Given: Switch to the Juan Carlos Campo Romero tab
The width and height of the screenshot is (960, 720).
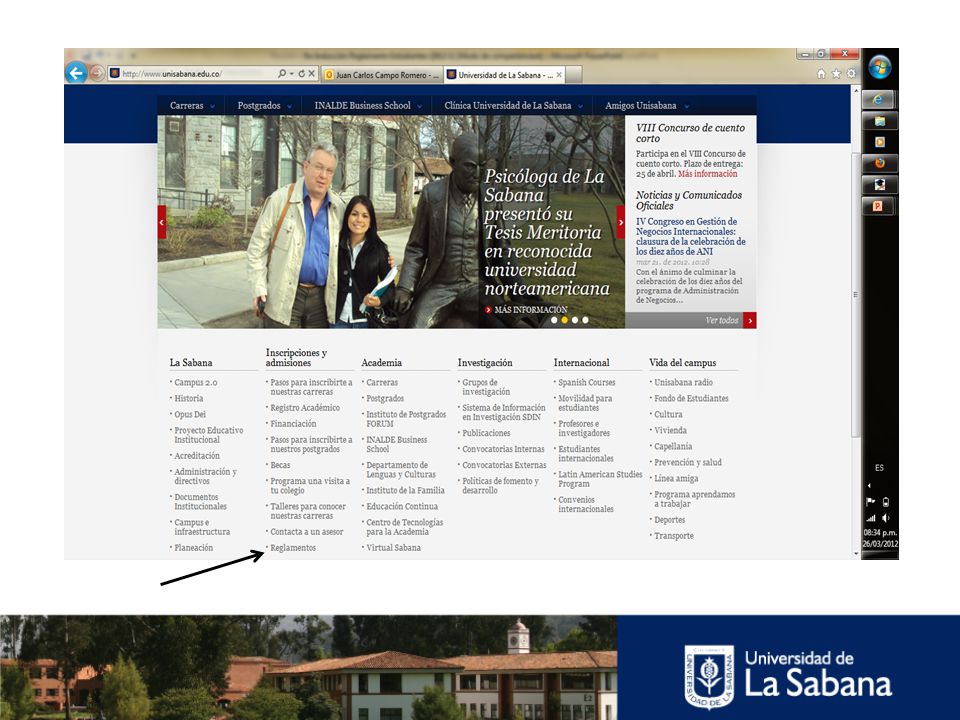Looking at the screenshot, I should (381, 75).
